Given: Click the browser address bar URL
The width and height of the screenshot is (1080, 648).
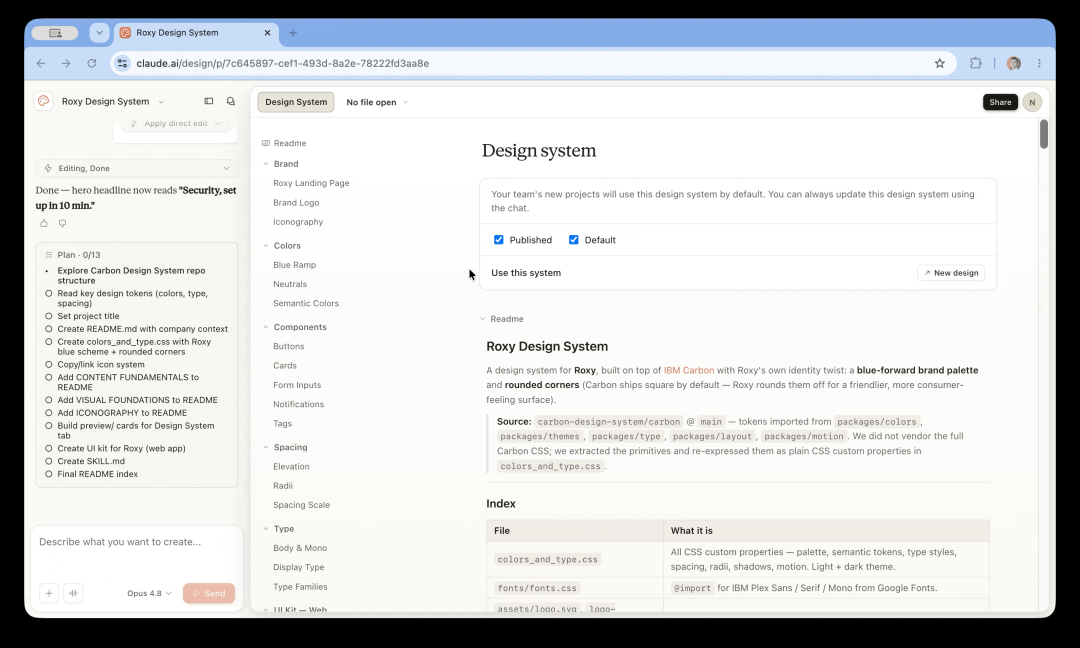Looking at the screenshot, I should pos(282,63).
